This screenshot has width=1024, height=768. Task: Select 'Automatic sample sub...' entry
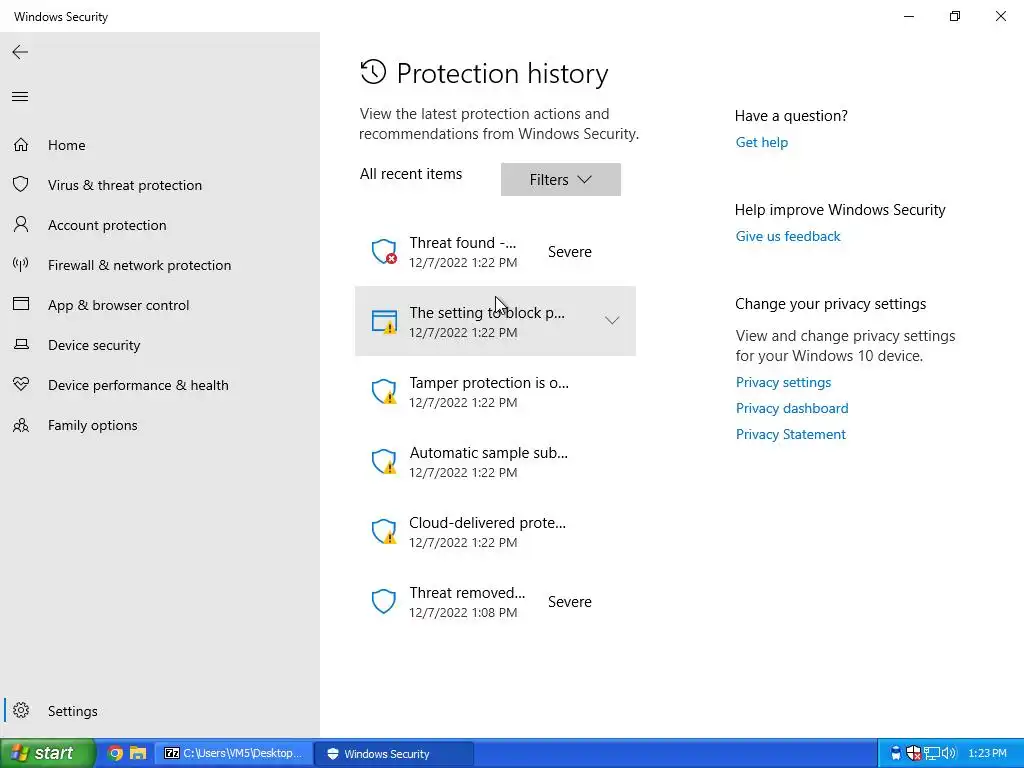[x=488, y=453]
